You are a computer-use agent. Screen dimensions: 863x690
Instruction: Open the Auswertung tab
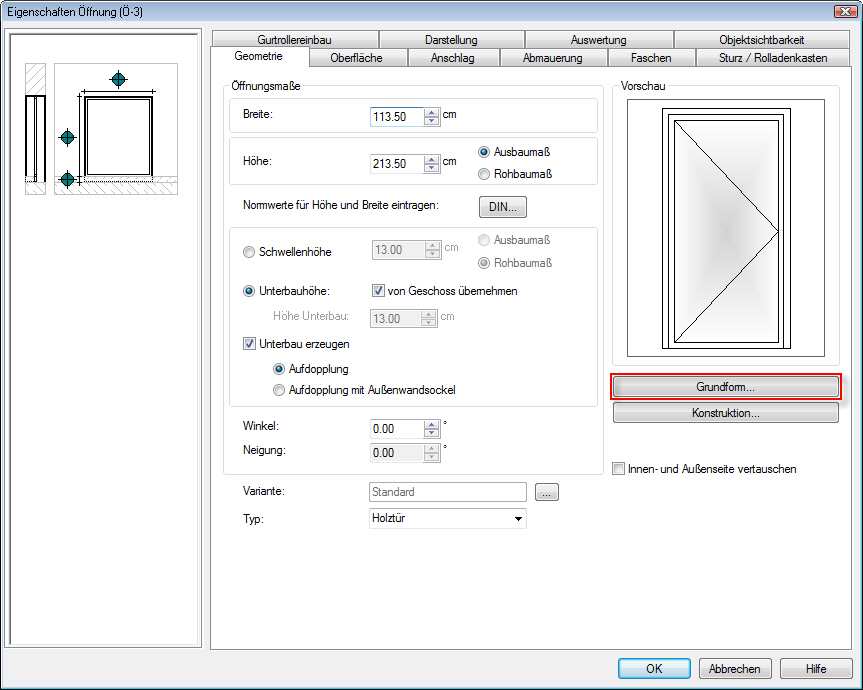[598, 40]
